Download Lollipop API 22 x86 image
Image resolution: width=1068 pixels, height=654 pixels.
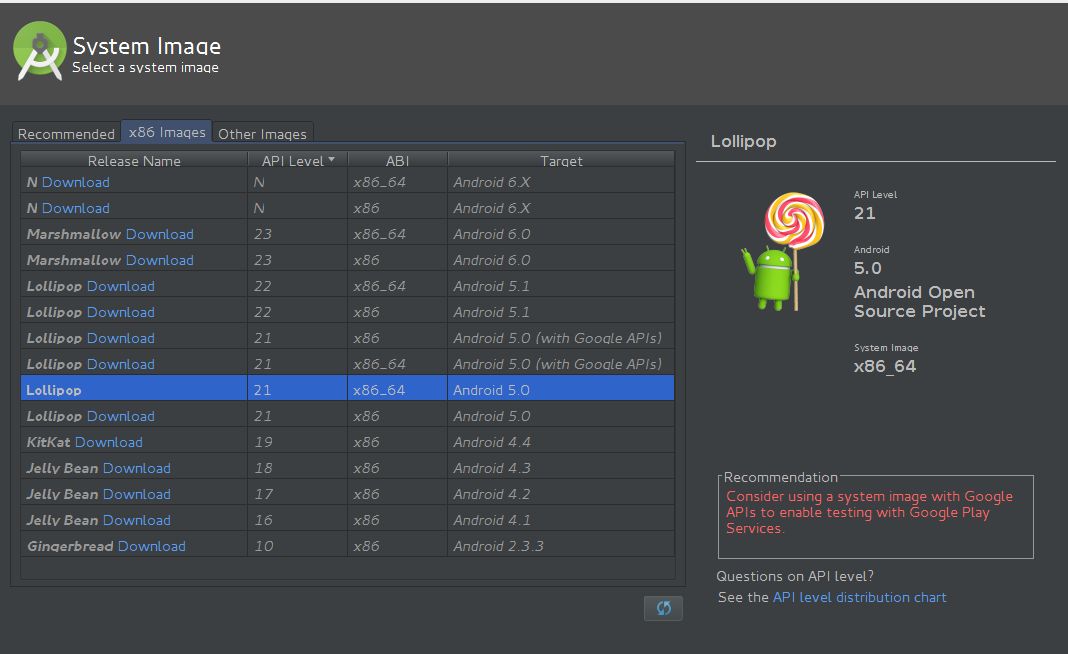pyautogui.click(x=121, y=312)
